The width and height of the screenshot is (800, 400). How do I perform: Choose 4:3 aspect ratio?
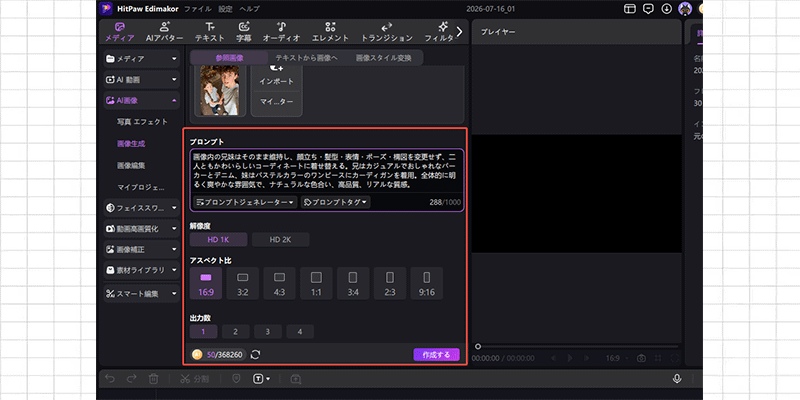(279, 283)
